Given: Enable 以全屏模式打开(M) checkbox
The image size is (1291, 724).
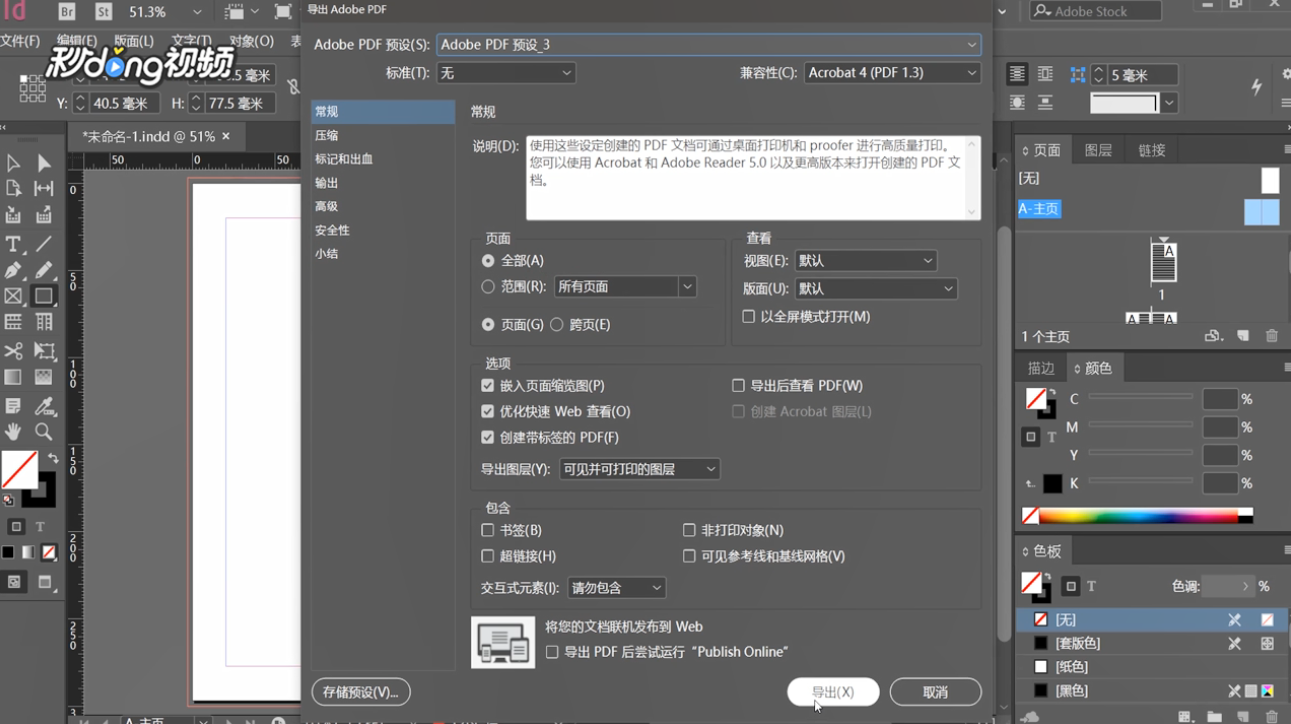Looking at the screenshot, I should click(x=748, y=316).
